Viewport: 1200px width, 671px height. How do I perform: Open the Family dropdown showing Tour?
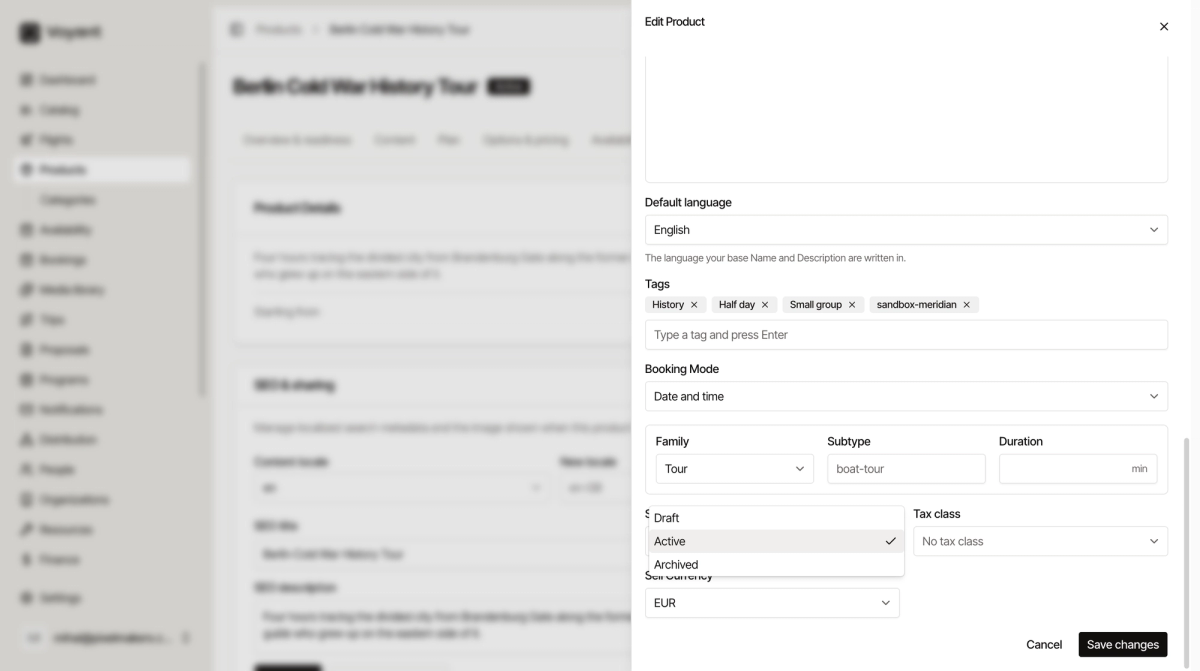click(734, 469)
